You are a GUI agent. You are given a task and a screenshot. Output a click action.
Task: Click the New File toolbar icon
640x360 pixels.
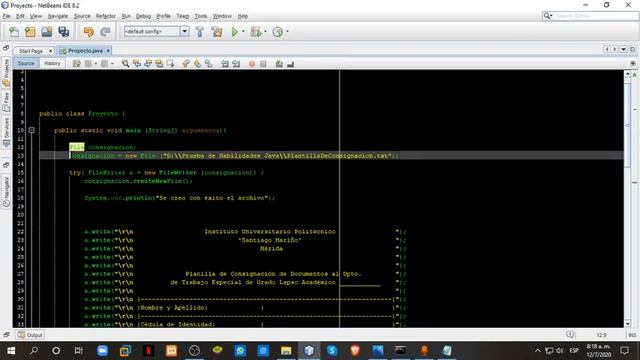(x=14, y=32)
